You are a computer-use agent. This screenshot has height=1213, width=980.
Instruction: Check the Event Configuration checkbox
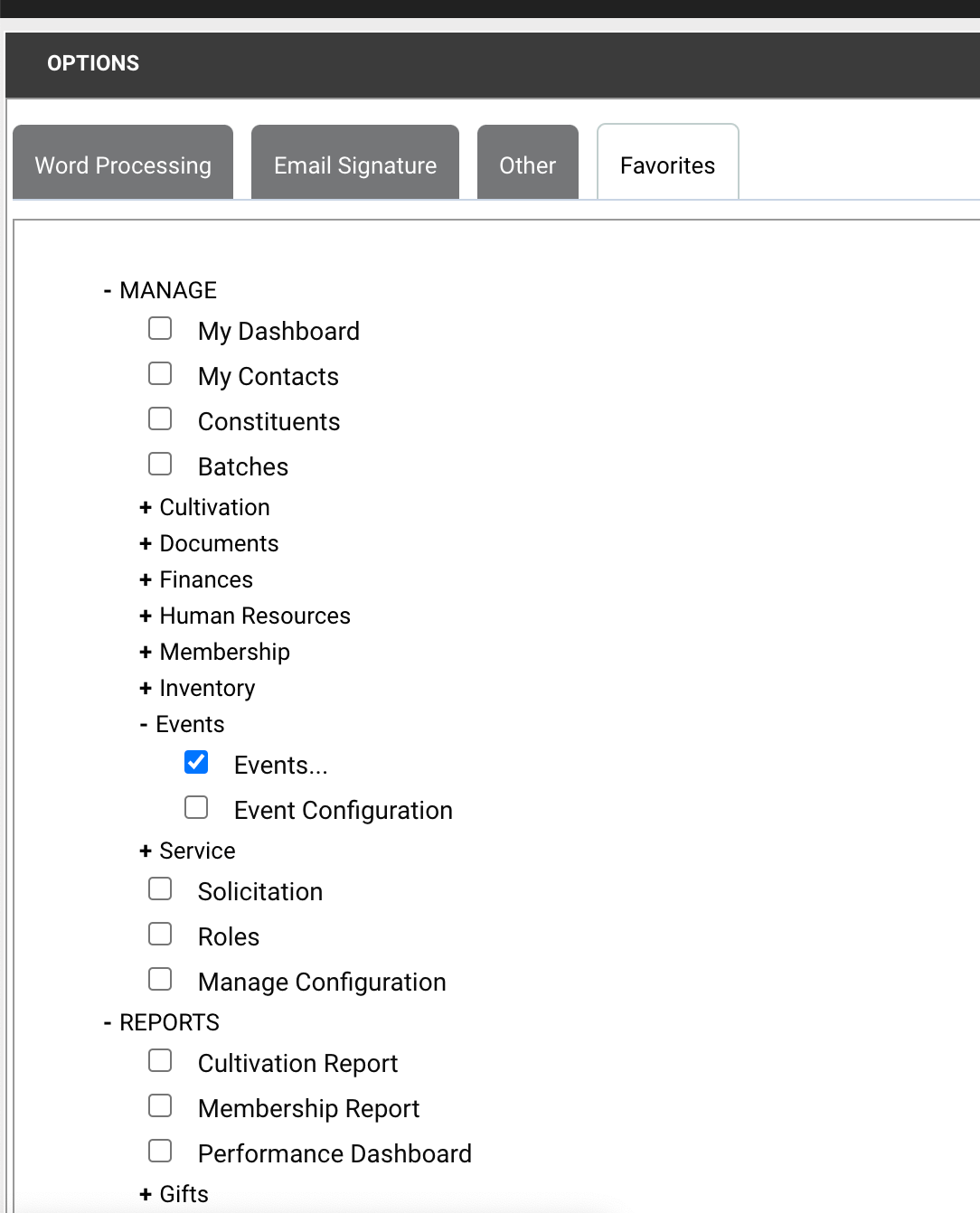tap(196, 807)
